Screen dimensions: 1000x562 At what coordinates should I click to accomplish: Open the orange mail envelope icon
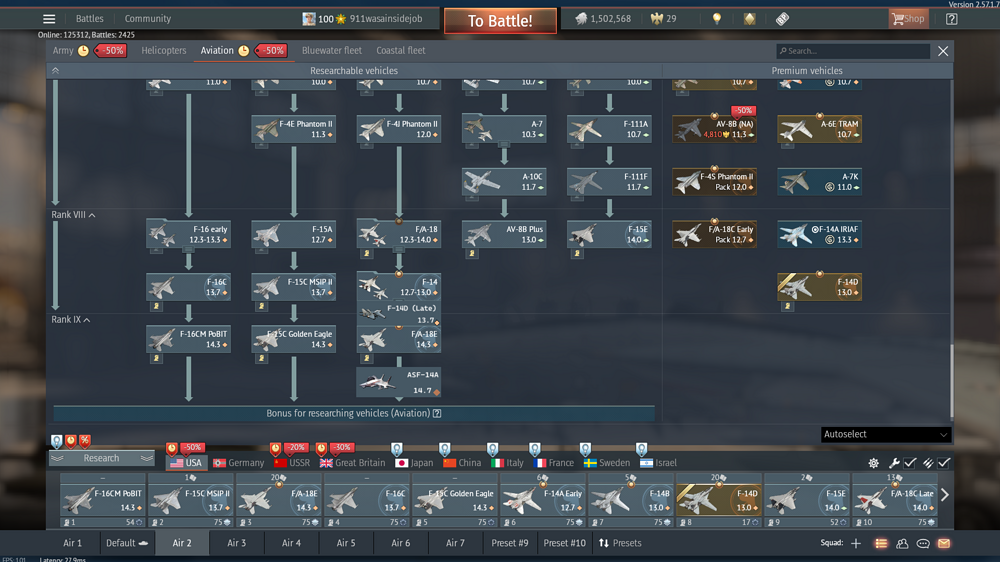pyautogui.click(x=944, y=544)
